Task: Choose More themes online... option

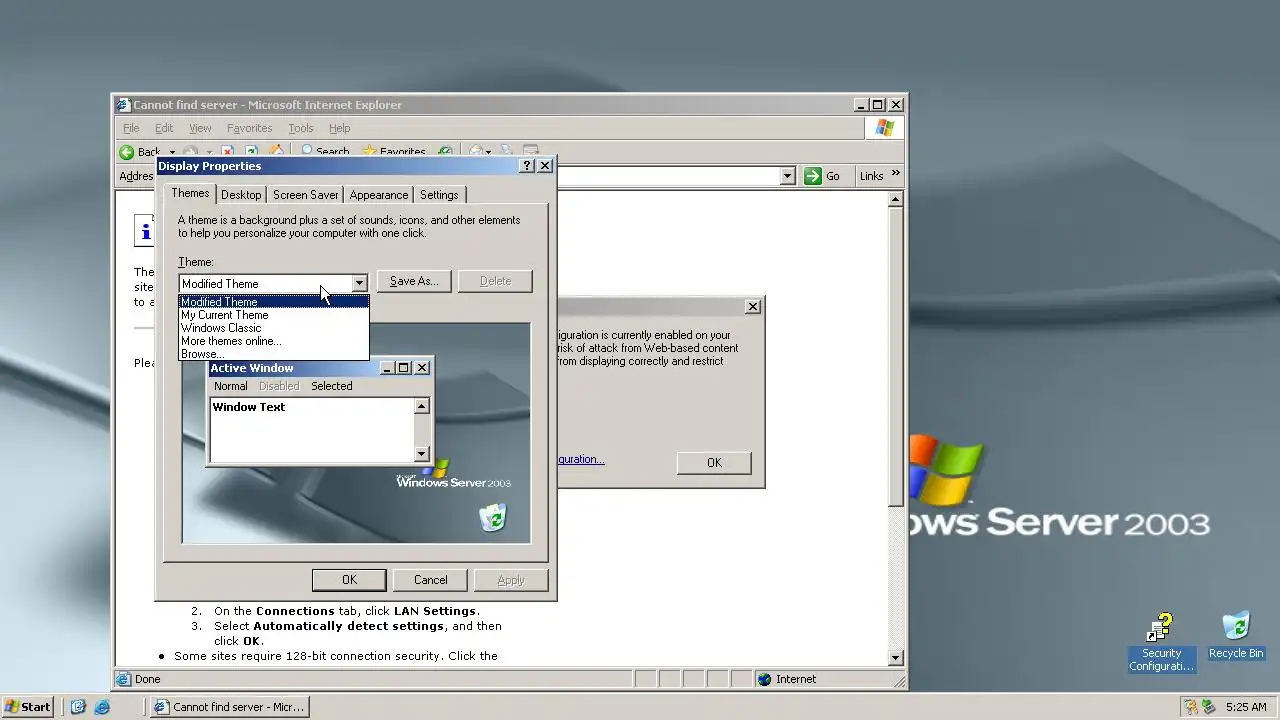Action: 274,341
